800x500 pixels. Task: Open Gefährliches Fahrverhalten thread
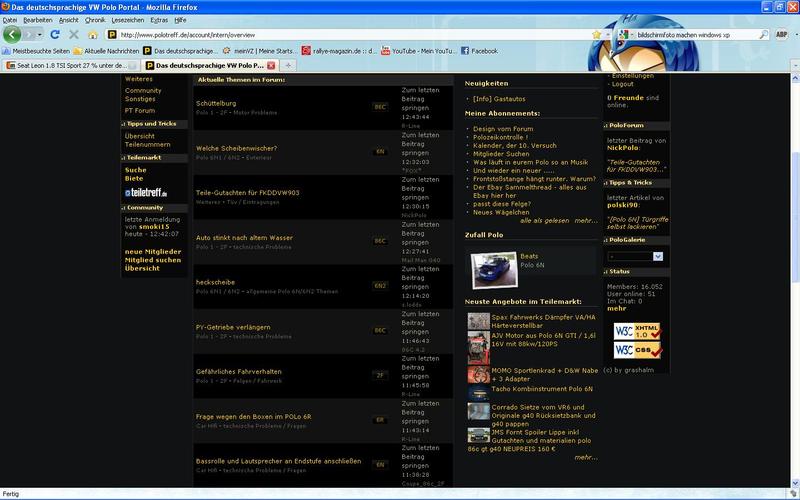[x=238, y=372]
